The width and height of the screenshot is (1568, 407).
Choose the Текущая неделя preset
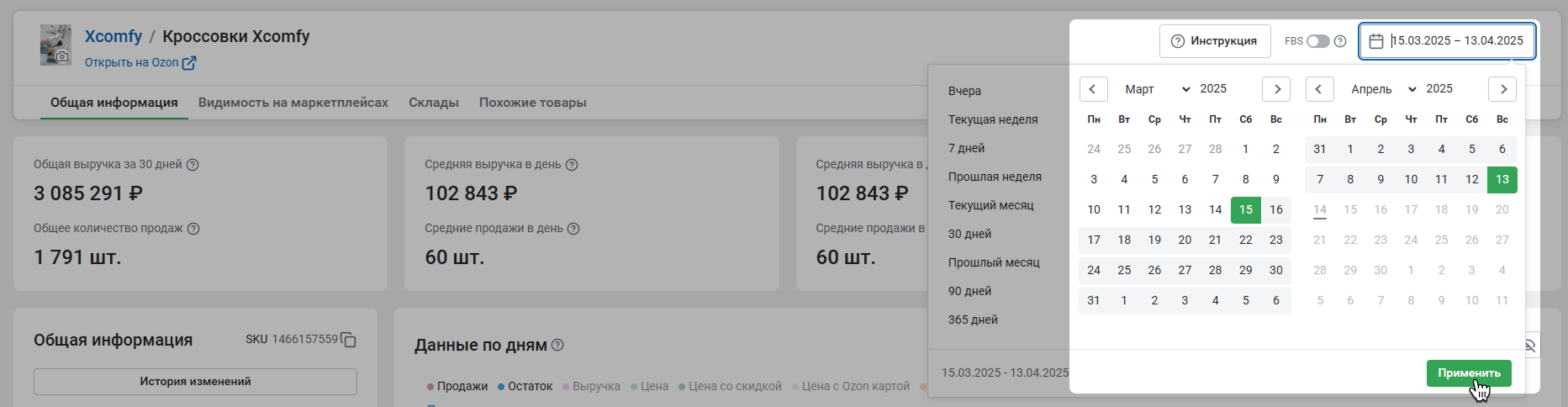[x=993, y=119]
